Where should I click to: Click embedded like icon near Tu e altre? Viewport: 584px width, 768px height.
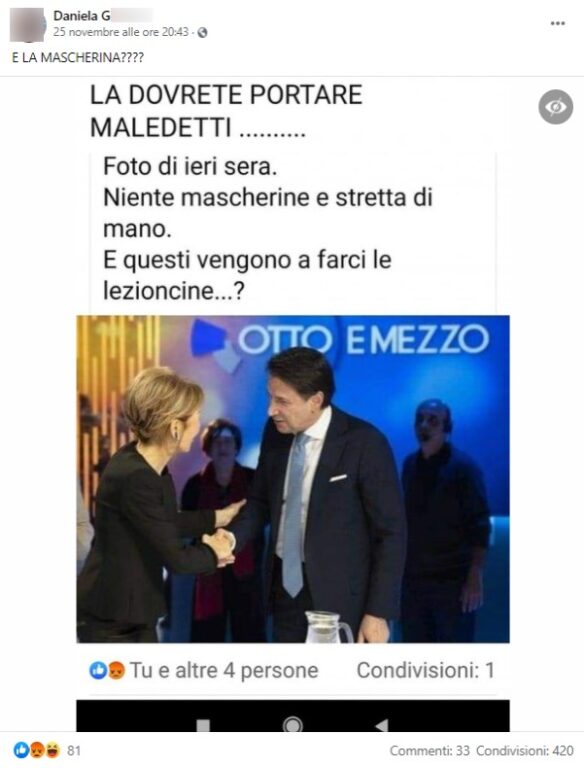coord(97,671)
